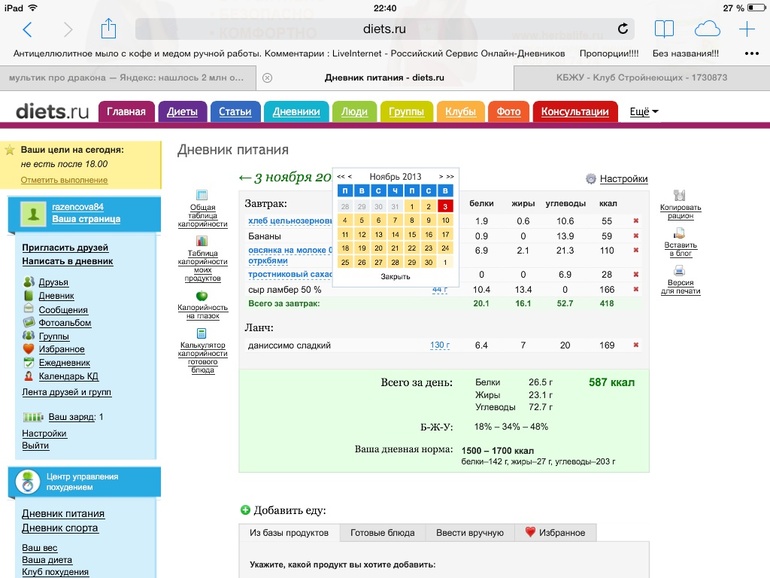Viewport: 770px width, 578px height.
Task: Open the Safari share sheet icon
Action: [x=108, y=28]
